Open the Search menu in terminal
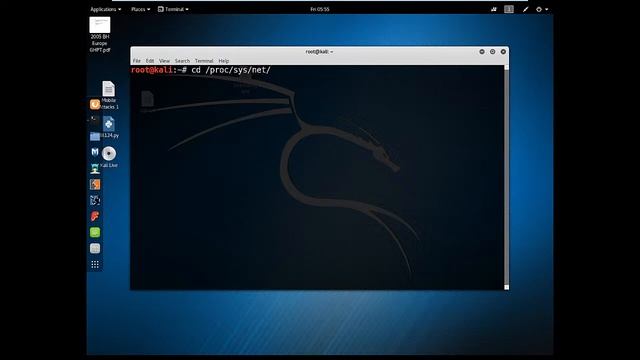The width and height of the screenshot is (640, 360). [182, 61]
